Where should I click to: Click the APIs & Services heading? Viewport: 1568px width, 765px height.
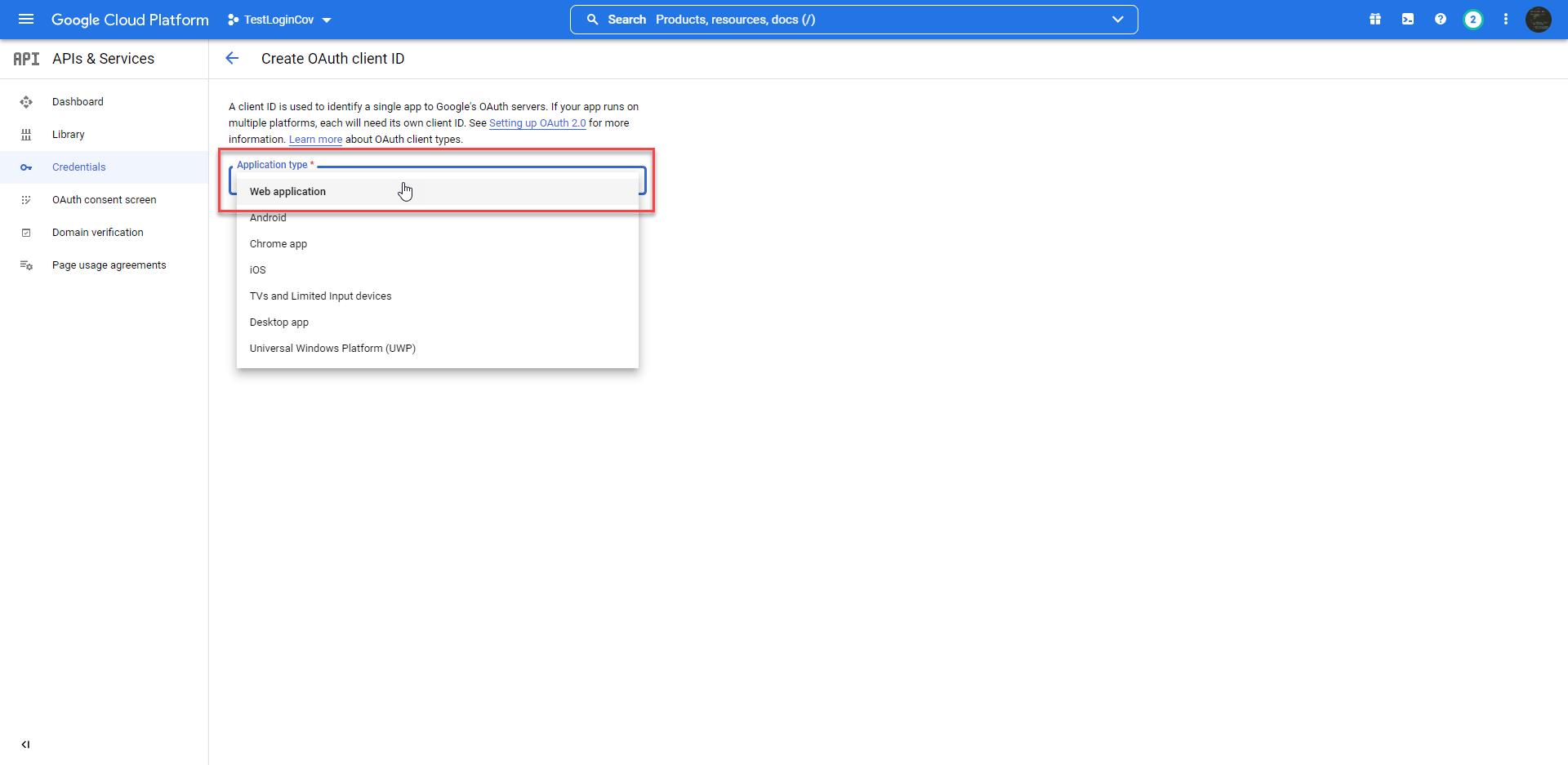[x=103, y=59]
